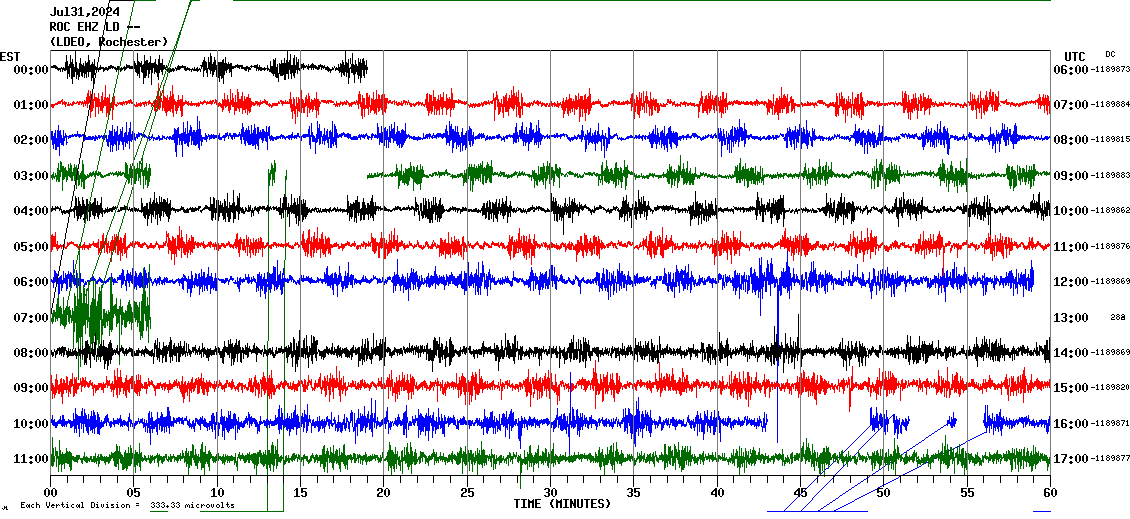Viewport: 1130px width, 519px height.
Task: Click the 17:00 UTC row label
Action: (x=1070, y=459)
